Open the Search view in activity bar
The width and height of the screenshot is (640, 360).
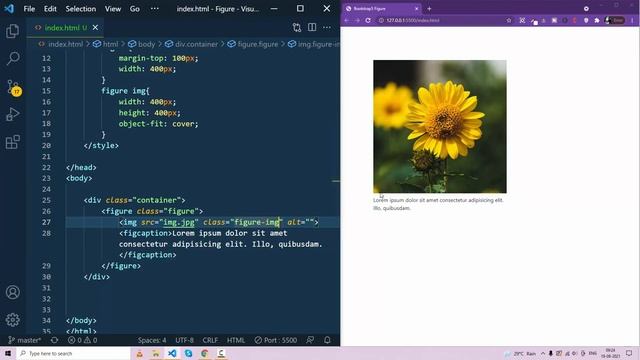(13, 58)
